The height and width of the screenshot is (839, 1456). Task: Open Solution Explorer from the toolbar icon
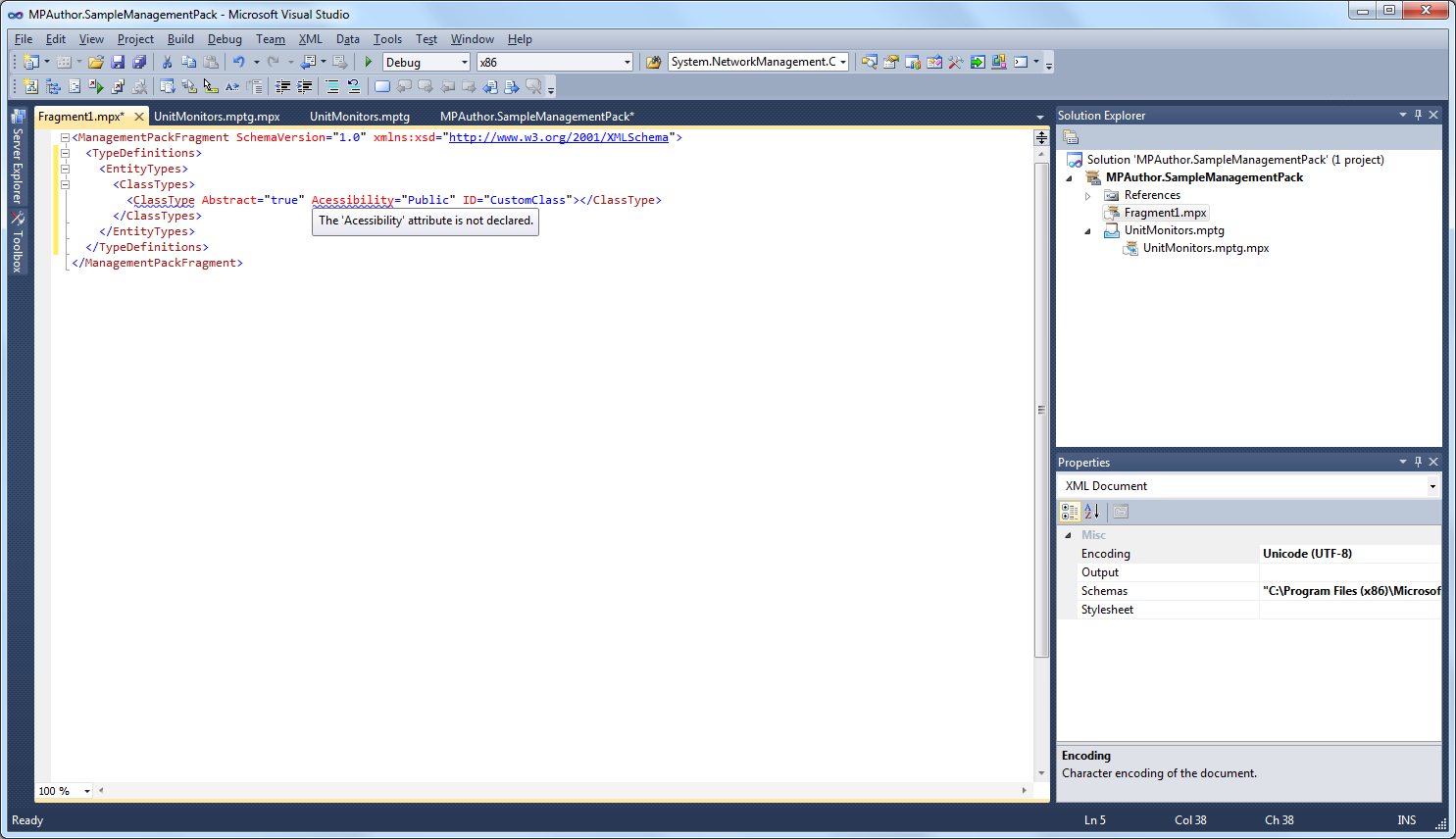[869, 62]
